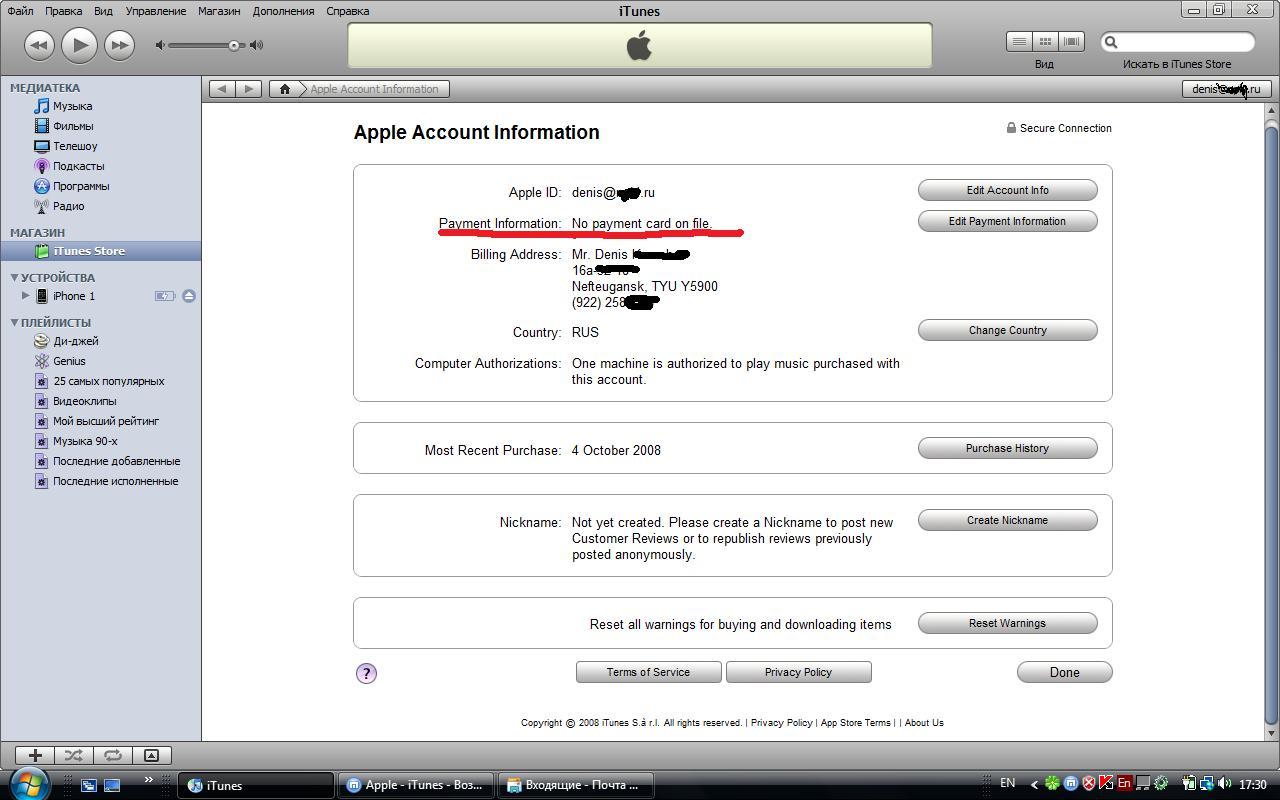Switch to the Входящие - Почта taskbar window
This screenshot has height=800, width=1280.
pos(576,785)
